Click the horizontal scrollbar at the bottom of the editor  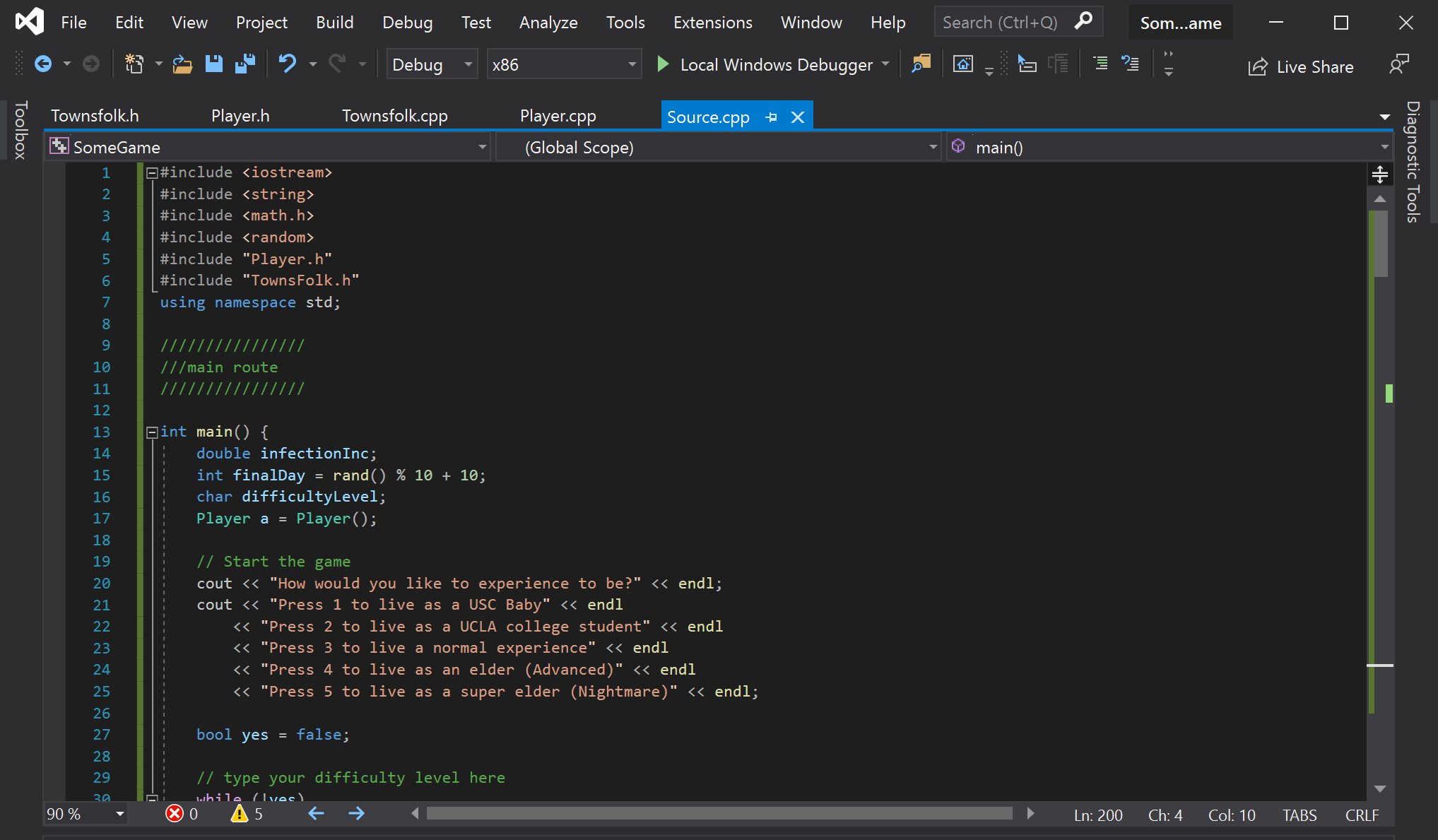719,814
